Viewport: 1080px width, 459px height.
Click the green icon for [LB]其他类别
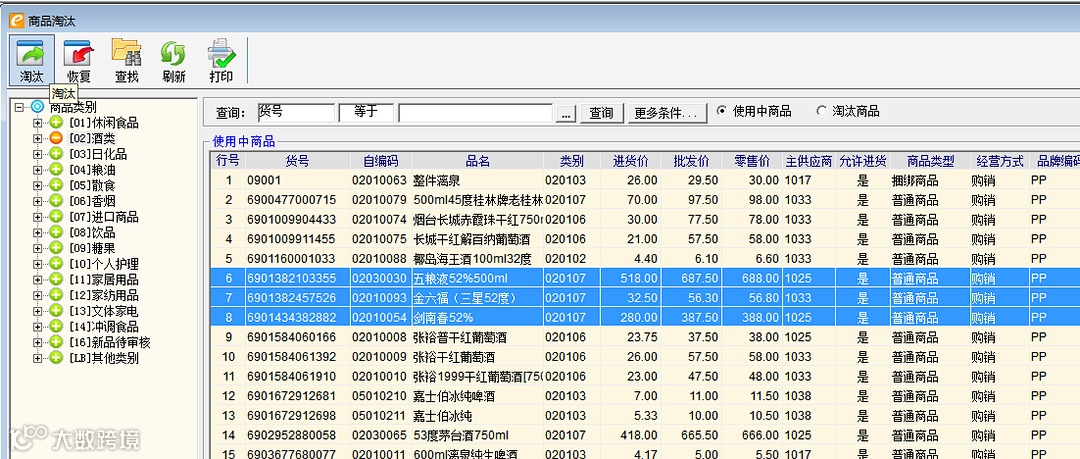56,358
